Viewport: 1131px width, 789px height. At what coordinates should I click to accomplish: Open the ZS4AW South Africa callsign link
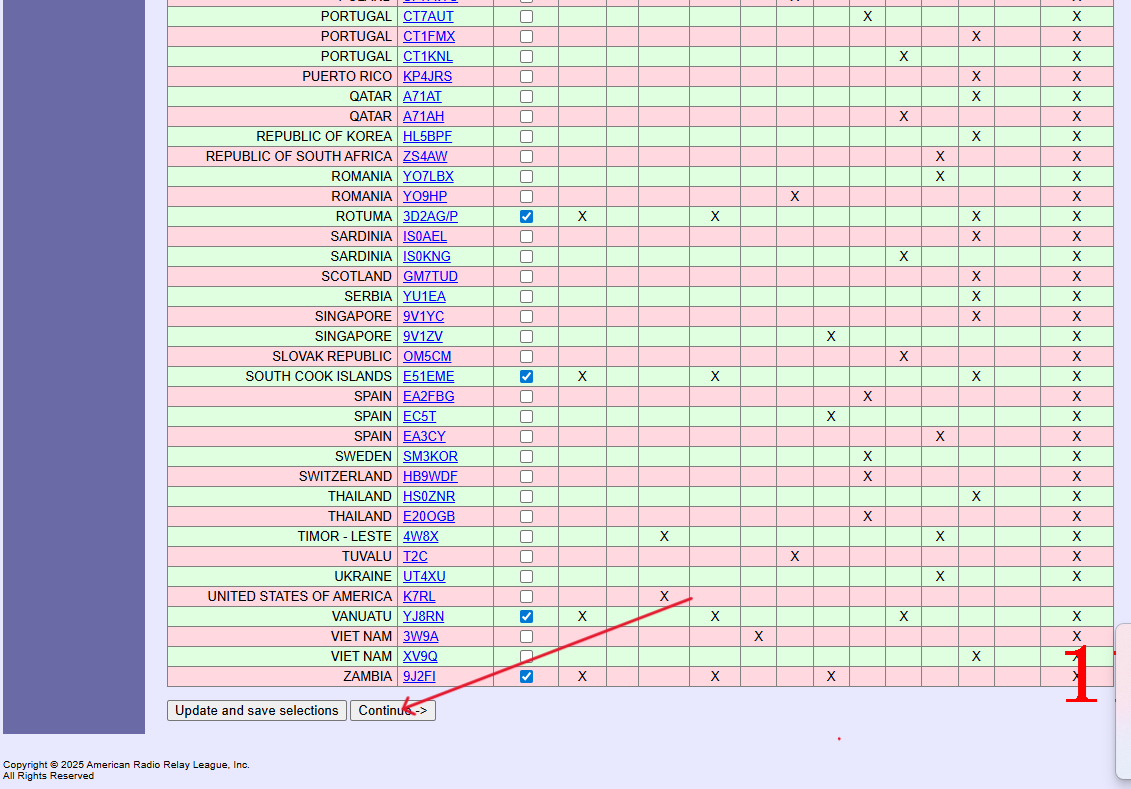tap(425, 156)
